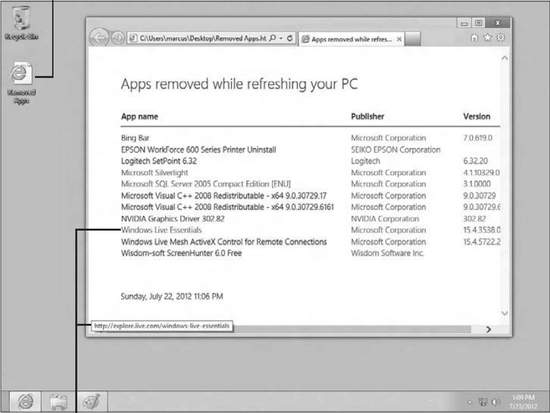Click 'SEIKO EPSON Corporation' publisher text
The width and height of the screenshot is (550, 413).
(396, 149)
